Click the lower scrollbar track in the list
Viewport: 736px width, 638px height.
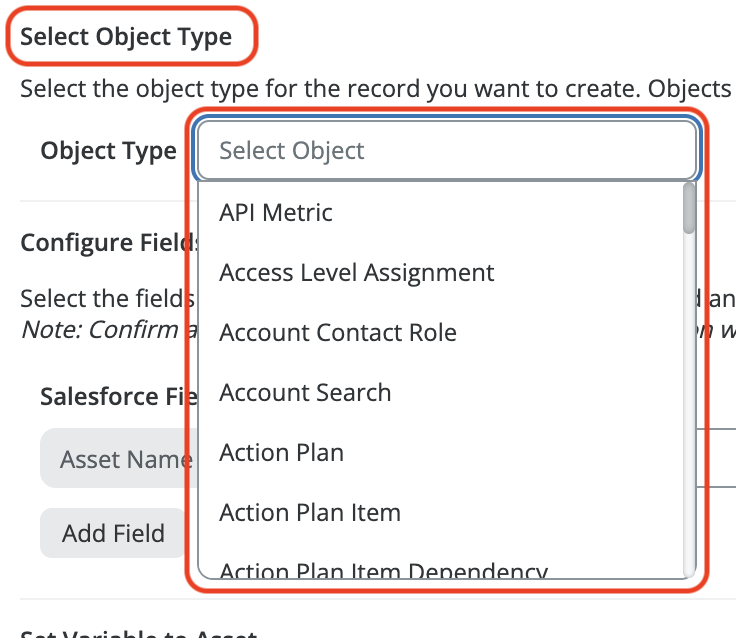(x=689, y=450)
